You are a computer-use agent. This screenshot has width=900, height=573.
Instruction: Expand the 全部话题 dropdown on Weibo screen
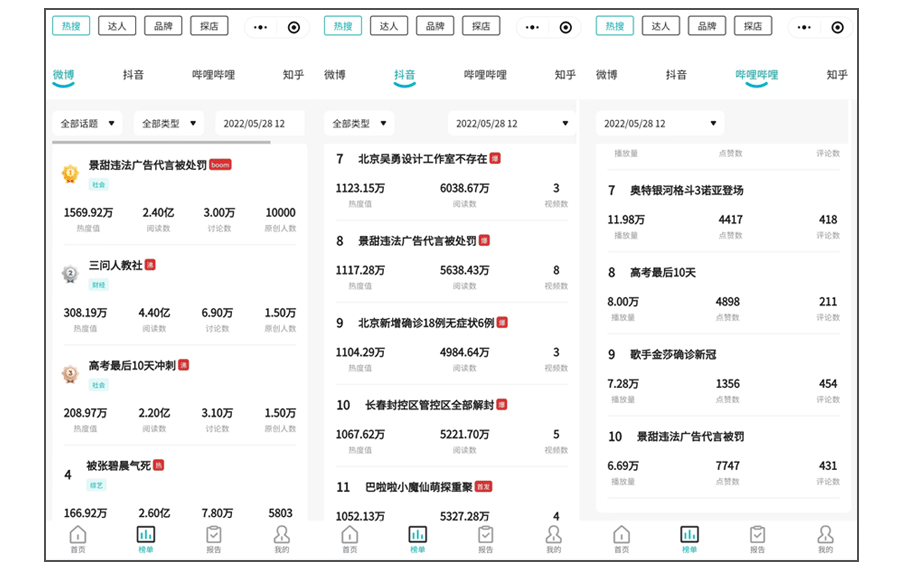[87, 123]
